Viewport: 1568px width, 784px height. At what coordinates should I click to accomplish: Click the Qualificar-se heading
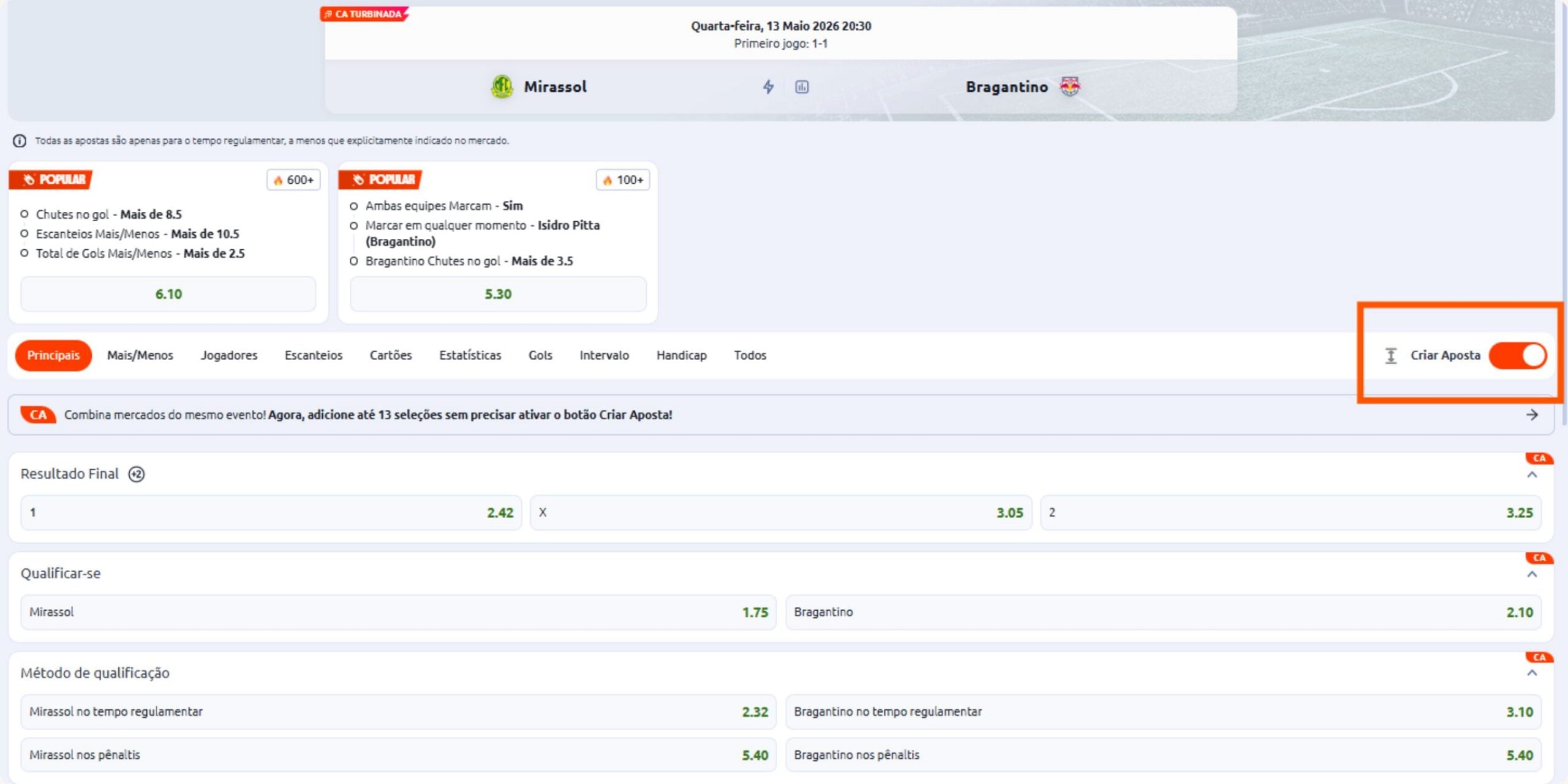[x=61, y=574]
